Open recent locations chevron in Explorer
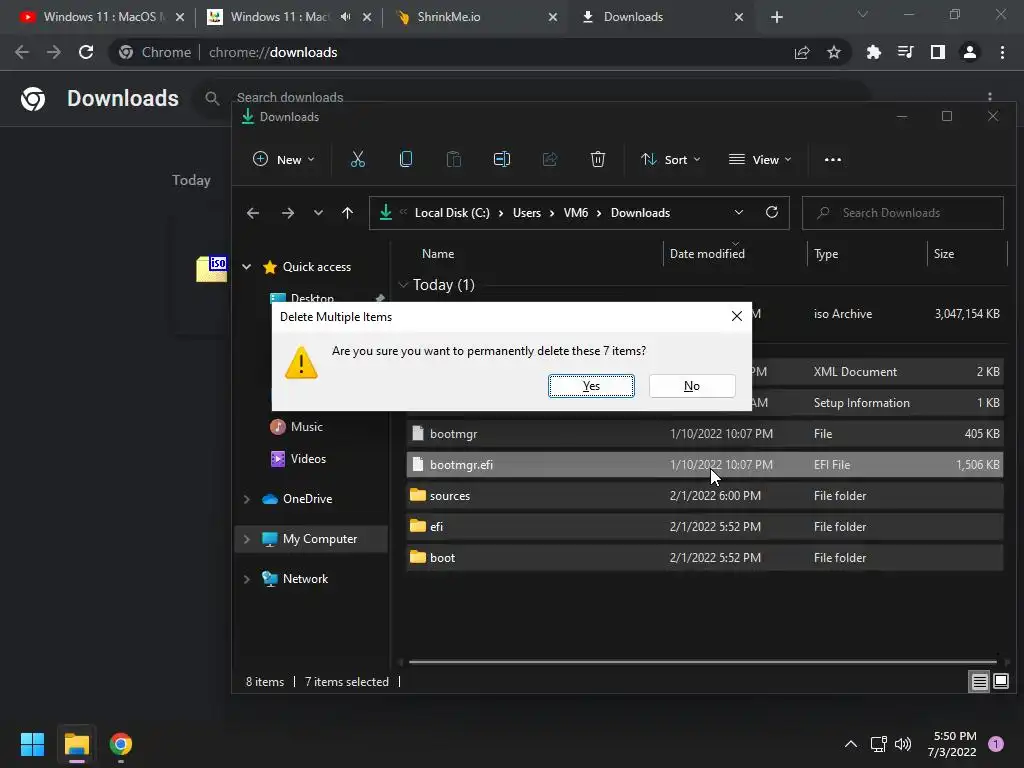1024x768 pixels. point(318,213)
